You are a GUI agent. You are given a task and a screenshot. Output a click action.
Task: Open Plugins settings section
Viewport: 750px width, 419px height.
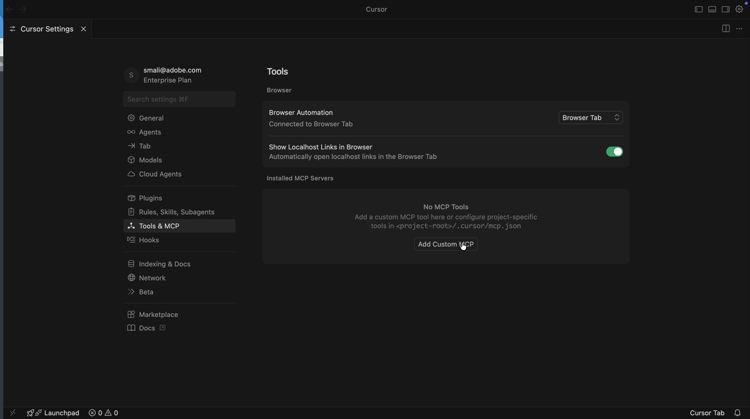(179, 198)
